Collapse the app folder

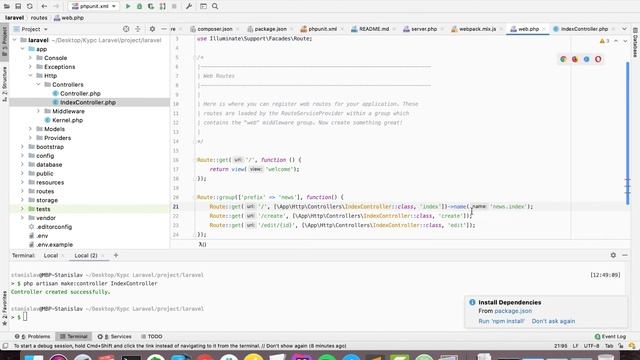tap(22, 49)
